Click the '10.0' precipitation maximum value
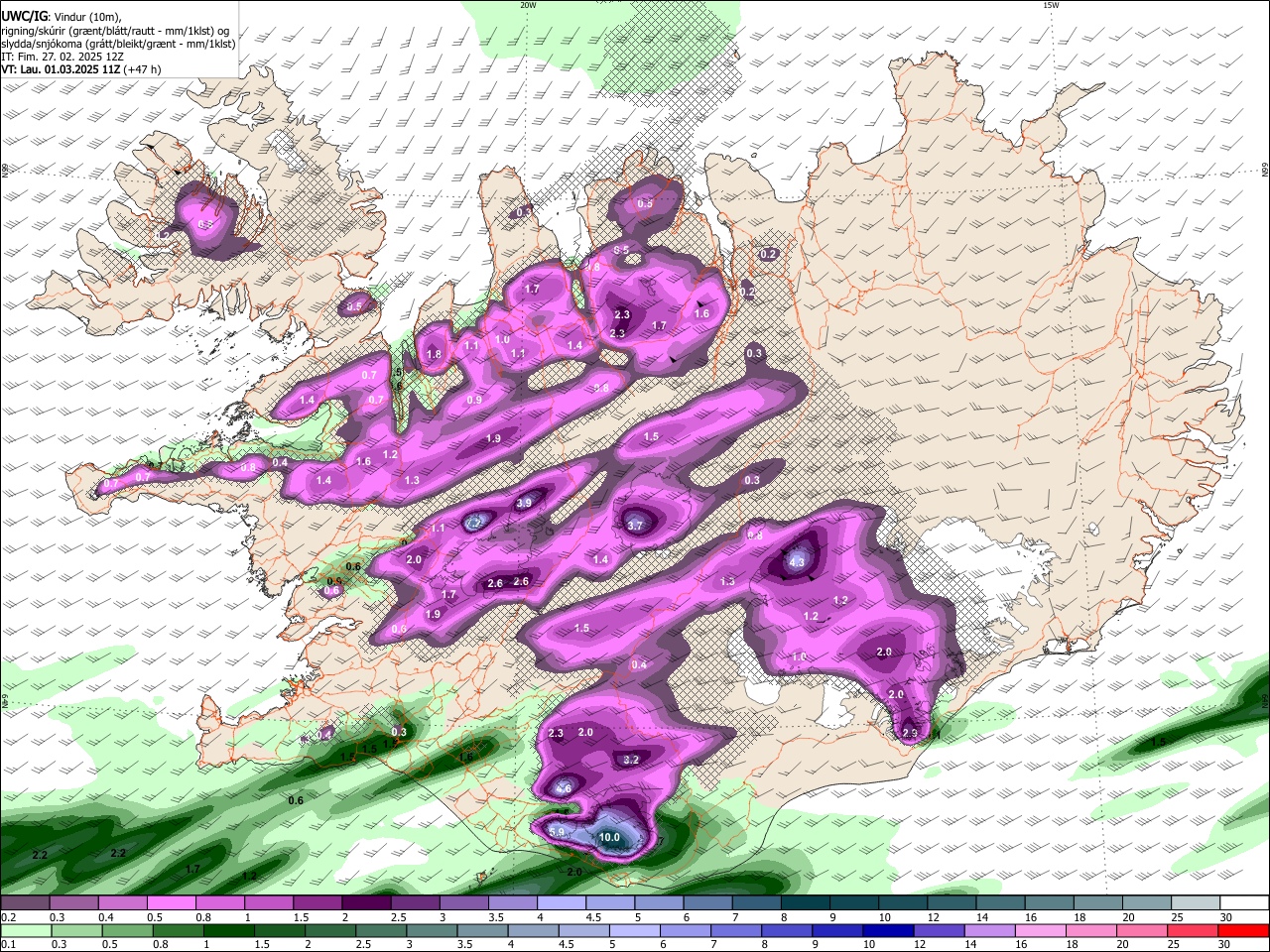Image resolution: width=1270 pixels, height=952 pixels. click(x=609, y=837)
